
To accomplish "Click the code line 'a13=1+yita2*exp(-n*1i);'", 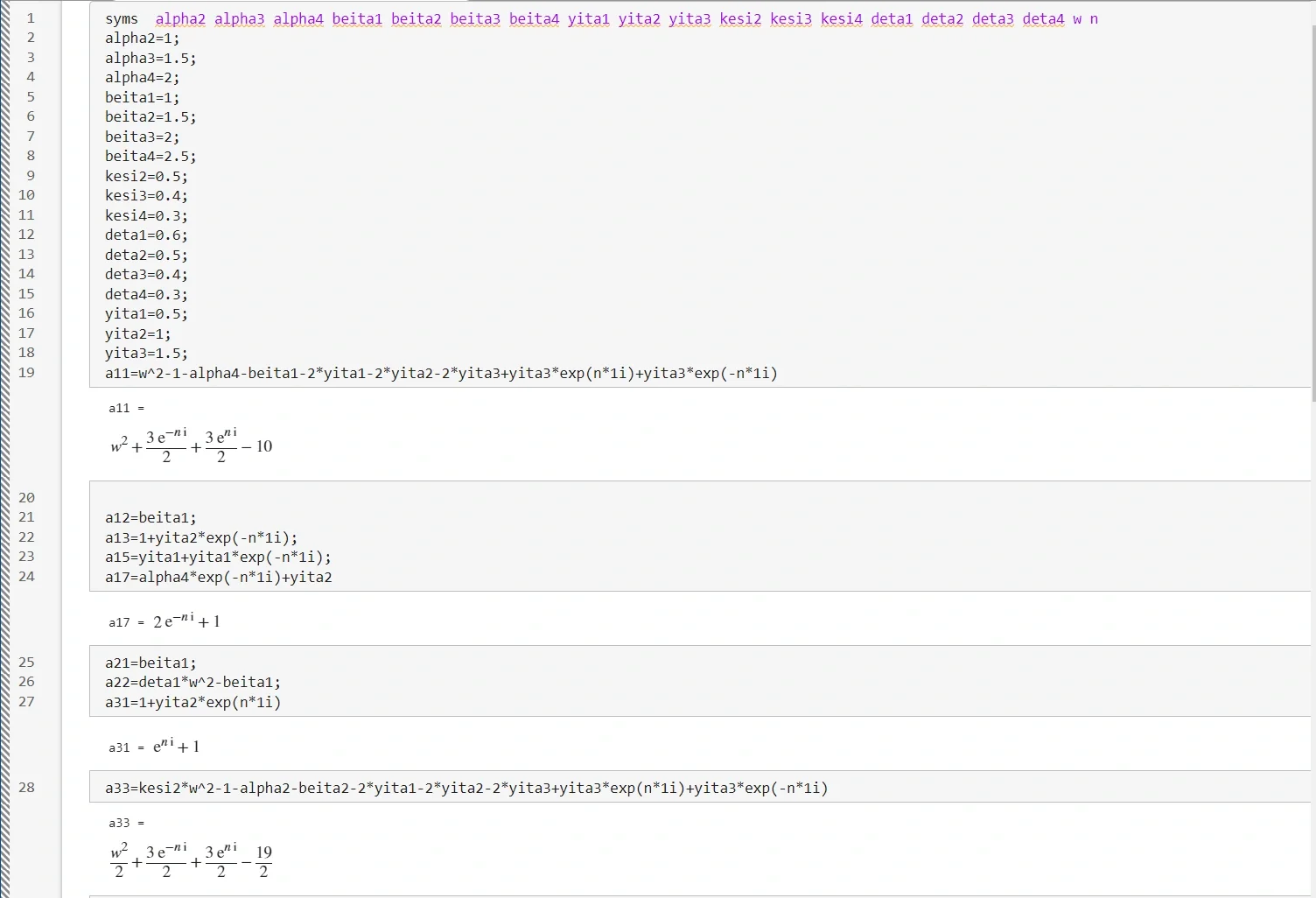I will pos(201,538).
